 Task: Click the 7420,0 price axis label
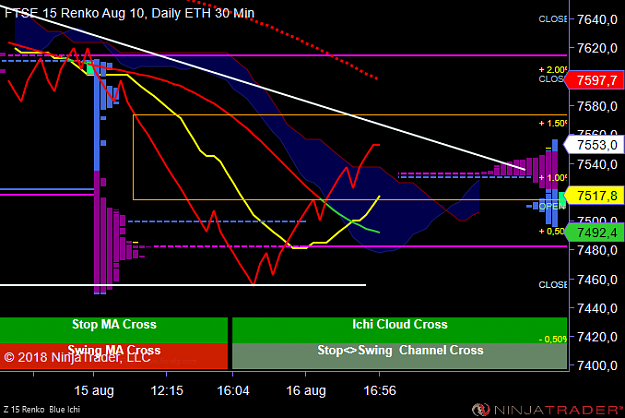(x=597, y=337)
